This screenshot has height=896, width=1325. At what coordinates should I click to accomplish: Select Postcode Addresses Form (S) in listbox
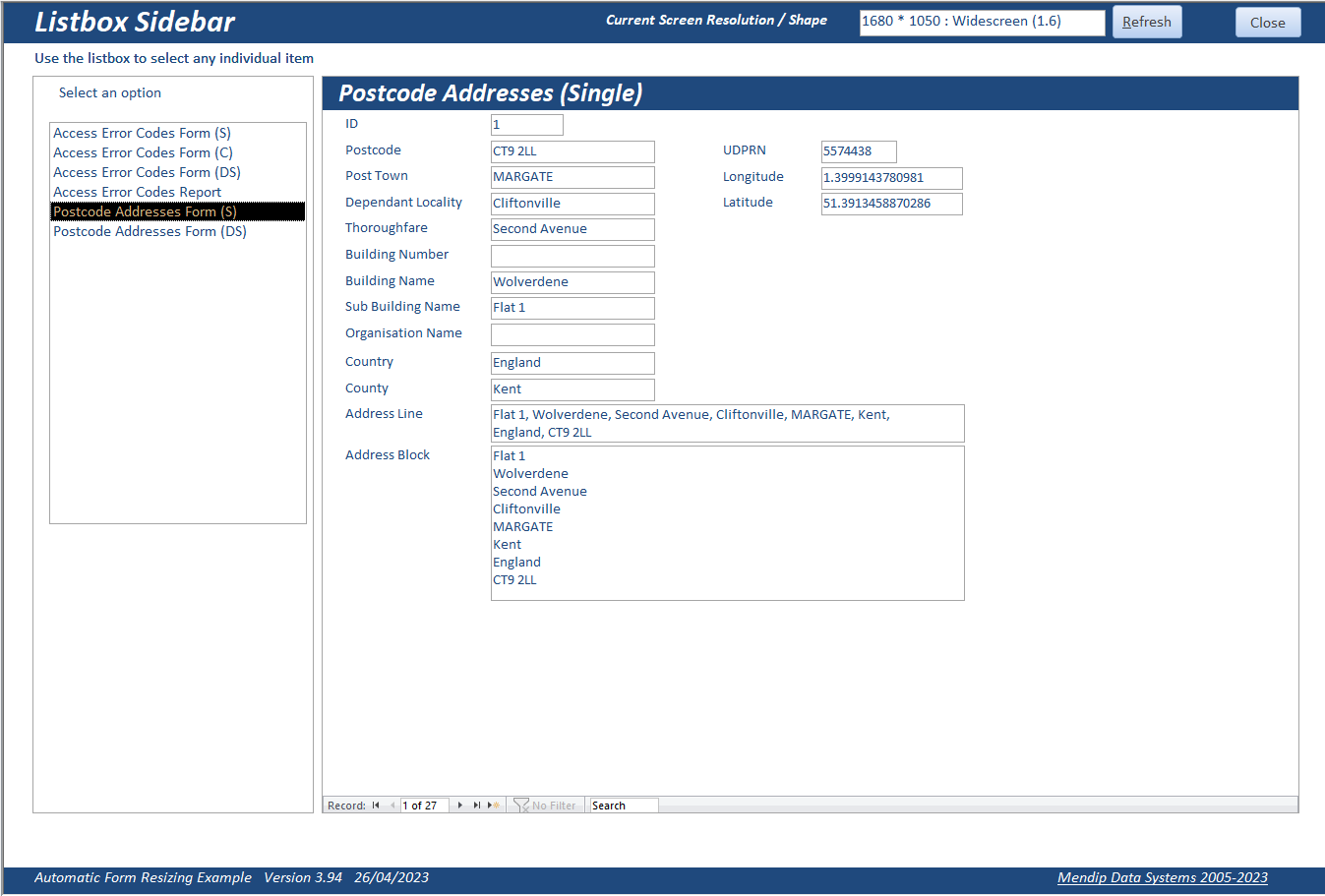click(x=178, y=211)
